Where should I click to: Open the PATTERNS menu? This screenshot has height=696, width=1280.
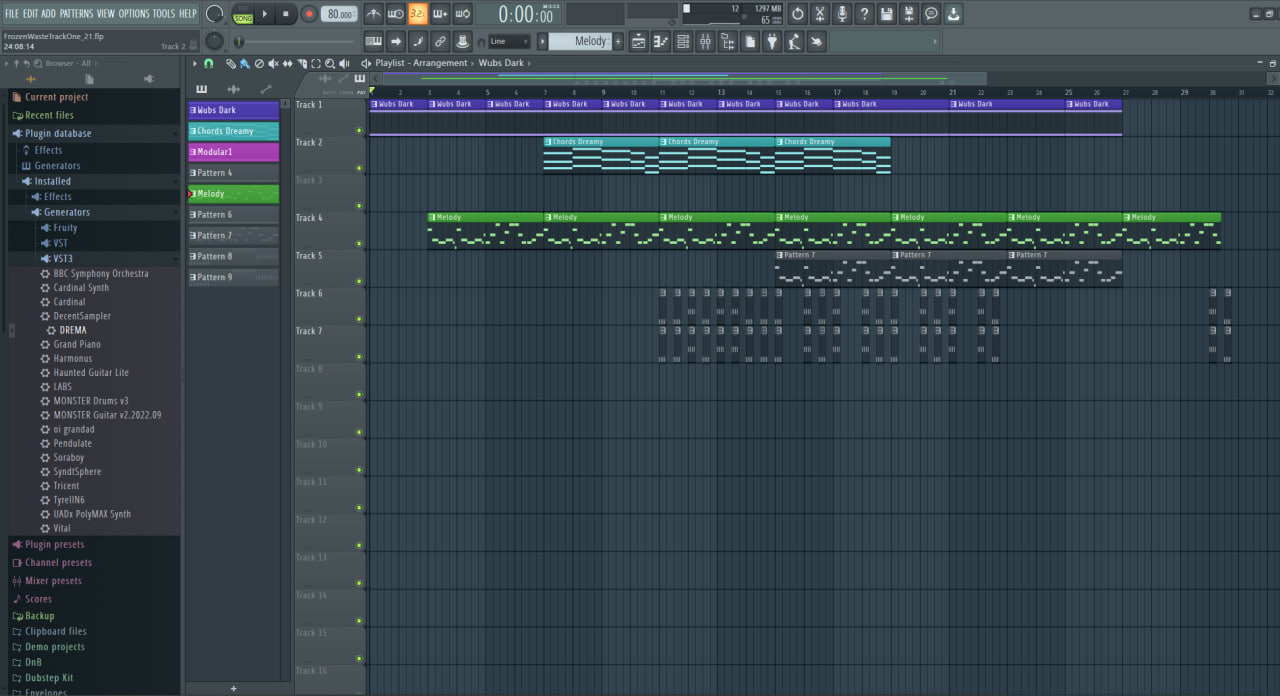[76, 14]
